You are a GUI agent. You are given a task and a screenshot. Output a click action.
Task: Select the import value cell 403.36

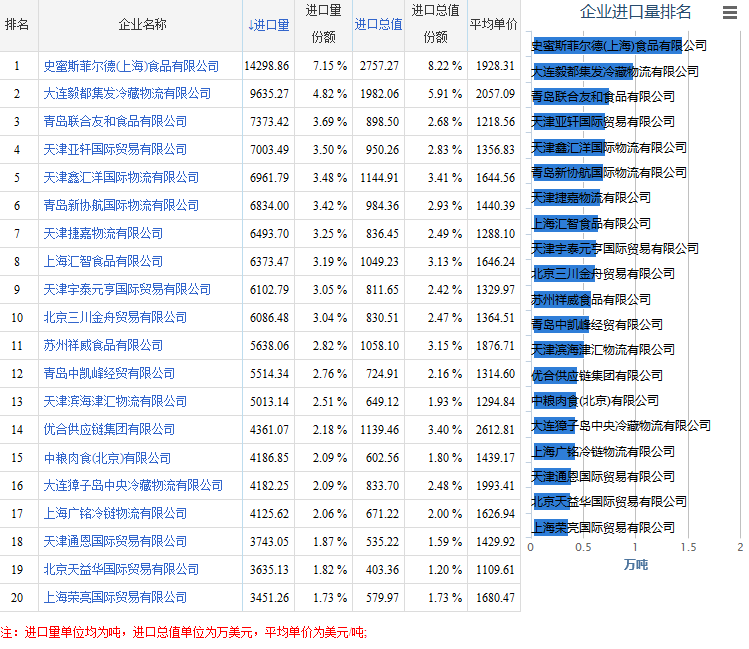[382, 570]
